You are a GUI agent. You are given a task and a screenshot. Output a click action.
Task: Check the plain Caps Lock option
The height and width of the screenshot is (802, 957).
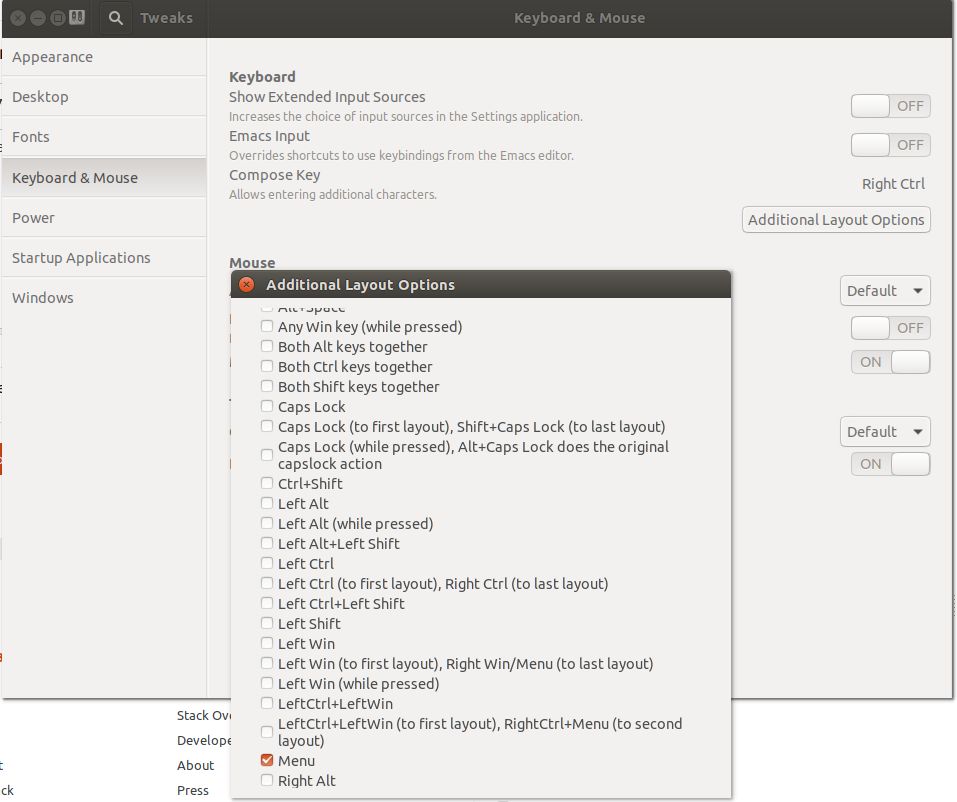[267, 406]
